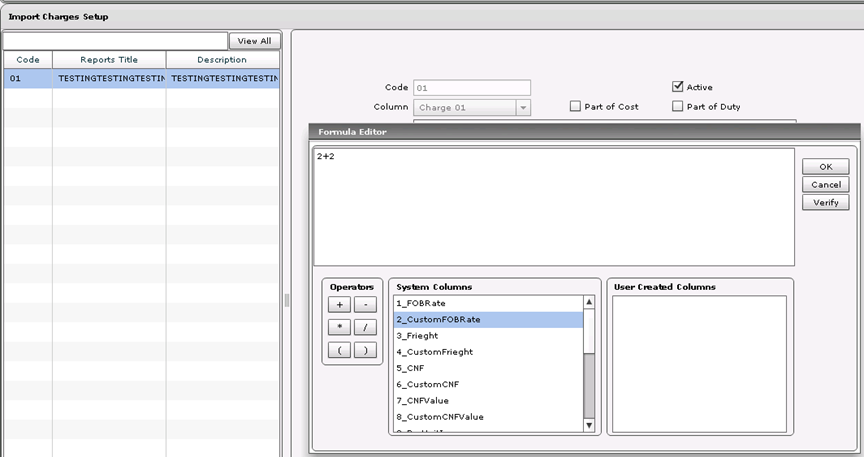Enable Part of Duty checkbox
Image resolution: width=864 pixels, height=457 pixels.
pos(678,106)
